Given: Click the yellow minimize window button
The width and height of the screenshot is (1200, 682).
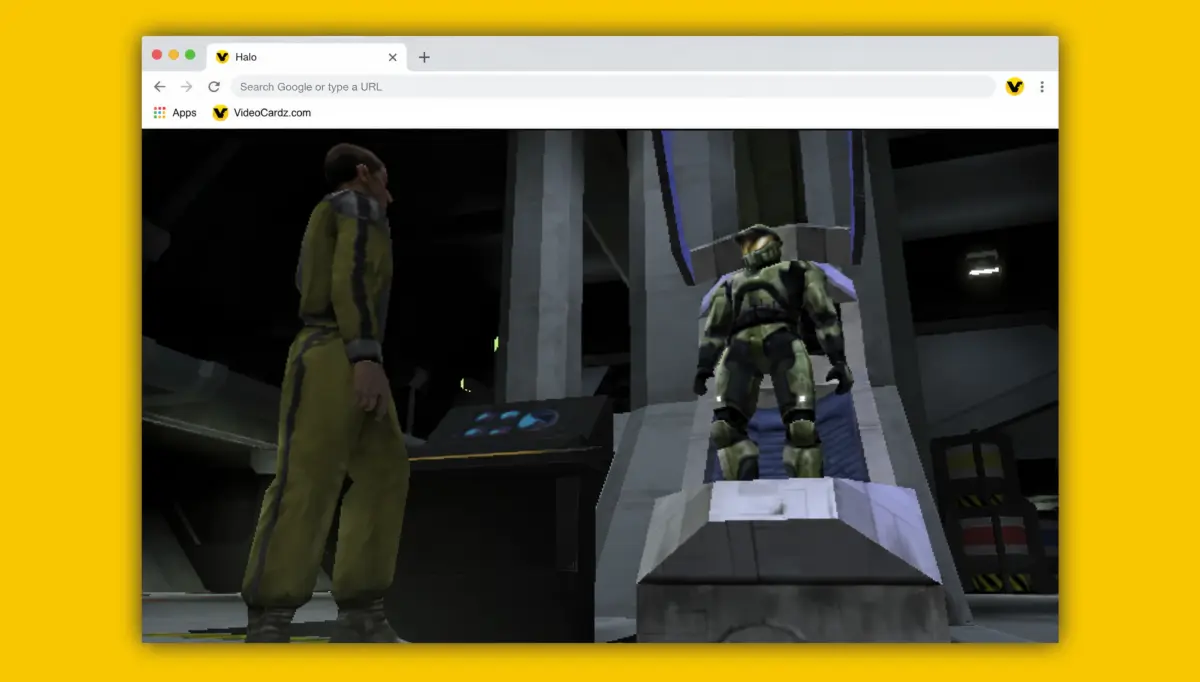Looking at the screenshot, I should (x=174, y=55).
